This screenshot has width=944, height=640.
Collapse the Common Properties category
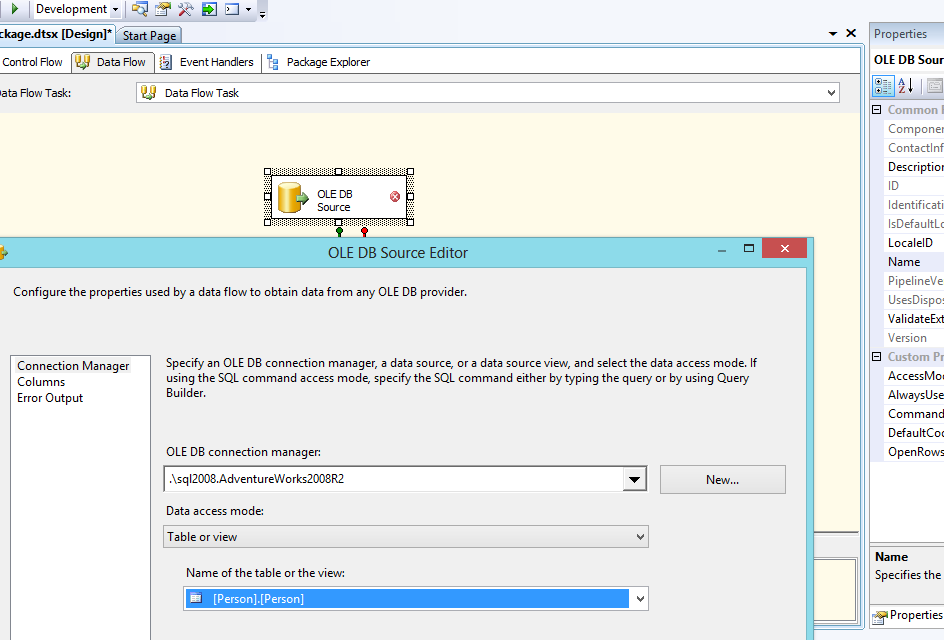point(877,110)
